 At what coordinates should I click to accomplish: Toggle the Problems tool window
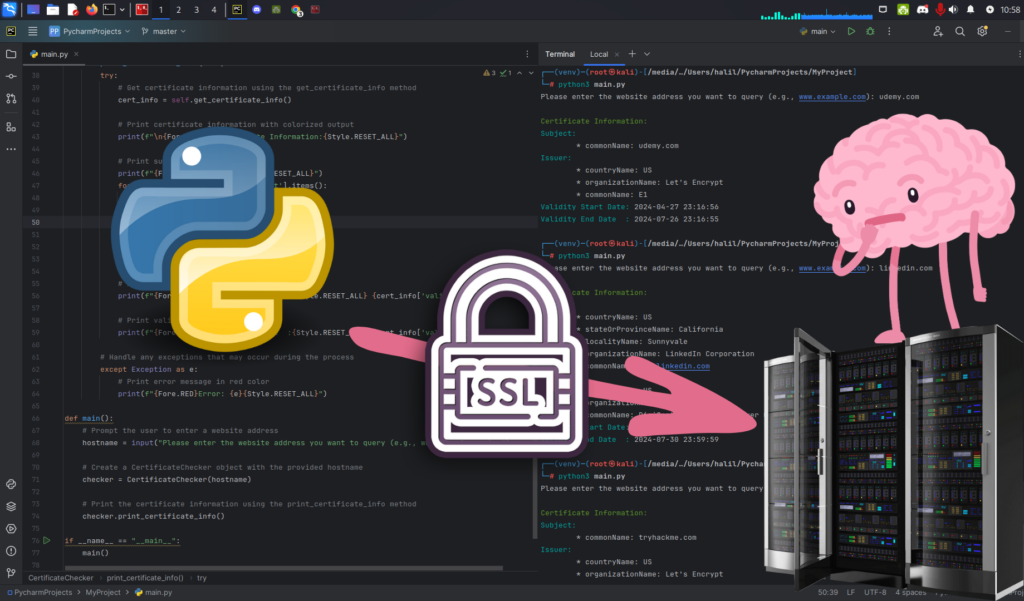tap(10, 550)
